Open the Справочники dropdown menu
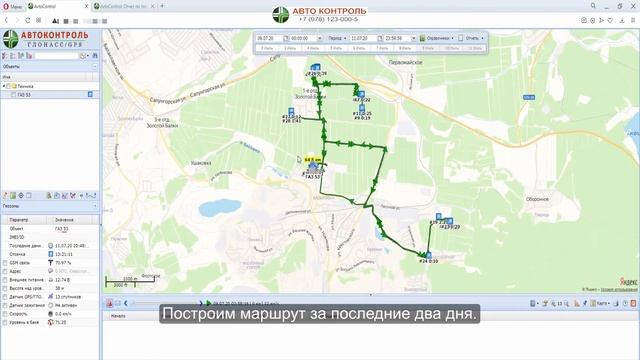The width and height of the screenshot is (640, 360). tap(437, 38)
